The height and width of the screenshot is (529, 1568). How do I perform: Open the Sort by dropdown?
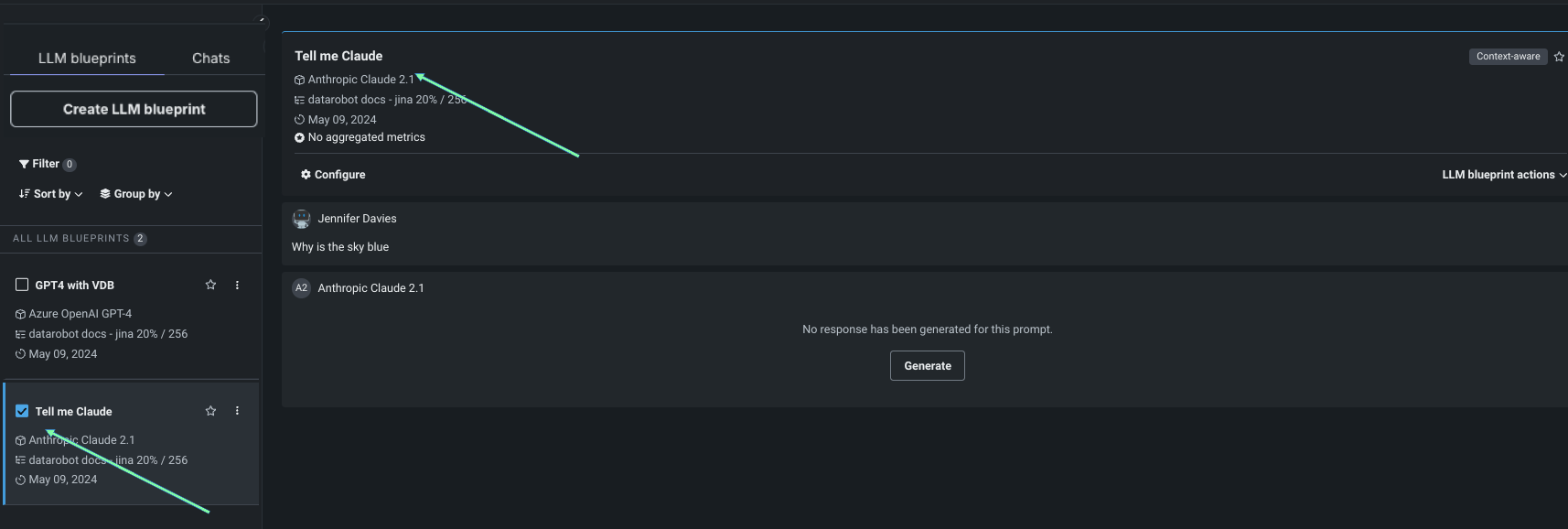51,194
